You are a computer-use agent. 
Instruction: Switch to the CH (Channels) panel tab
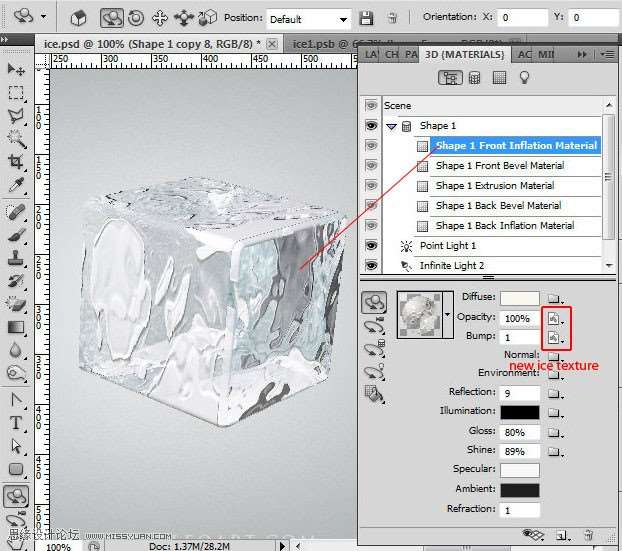coord(392,54)
